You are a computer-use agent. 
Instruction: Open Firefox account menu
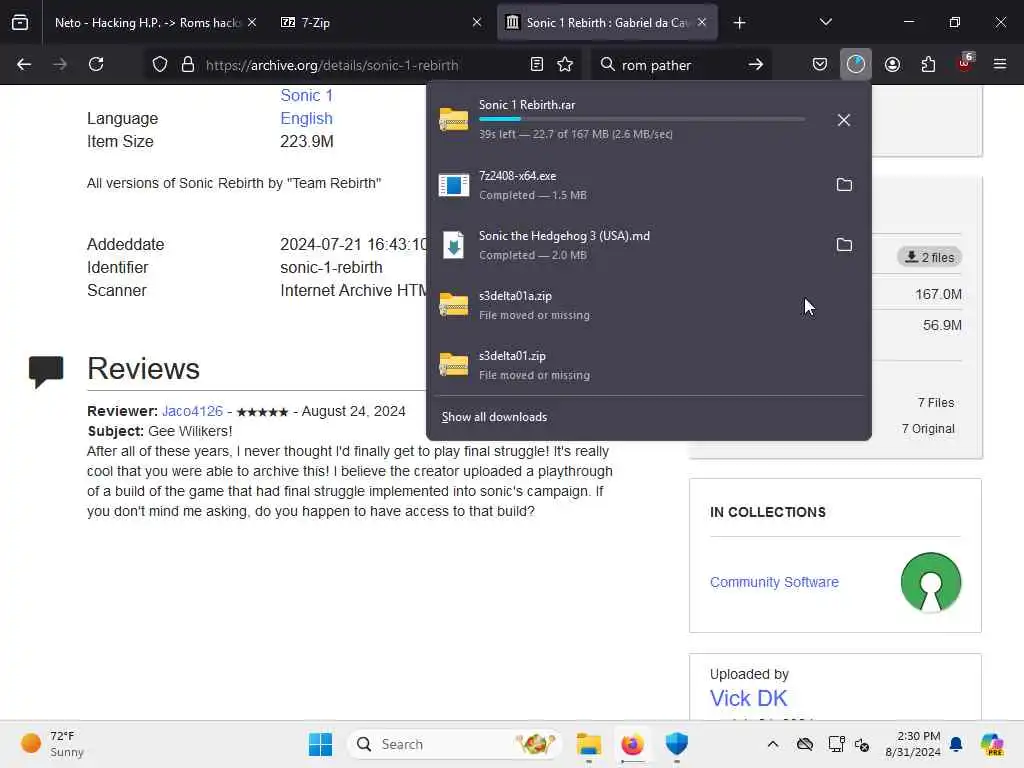pos(892,65)
